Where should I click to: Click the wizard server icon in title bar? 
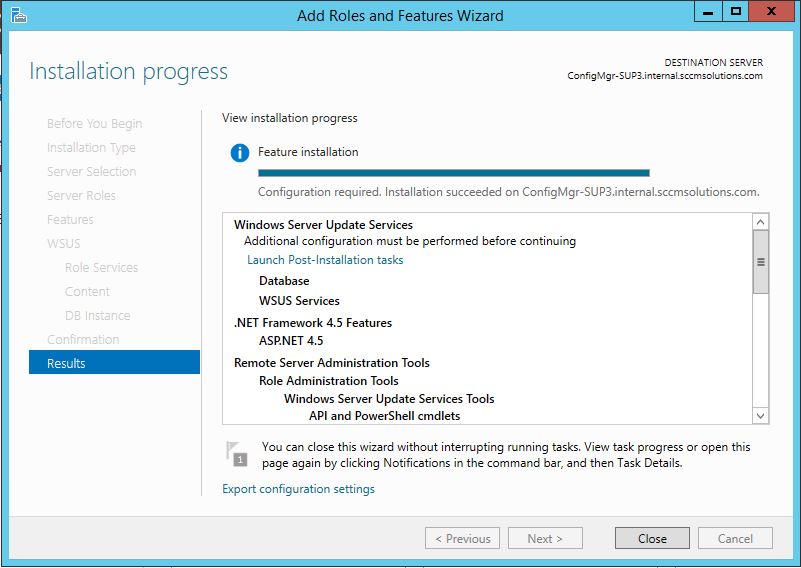18,15
